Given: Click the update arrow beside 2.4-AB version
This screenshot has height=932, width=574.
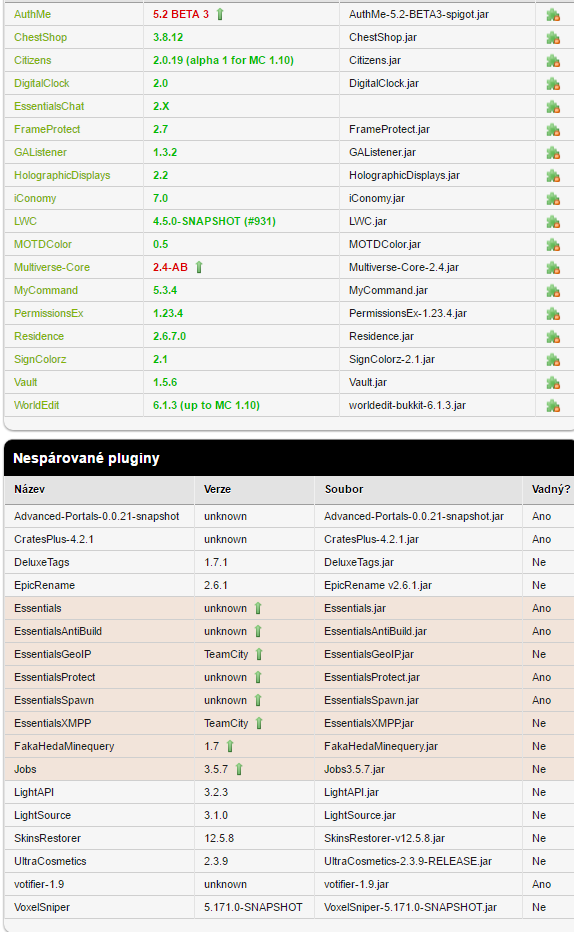Looking at the screenshot, I should [x=199, y=267].
